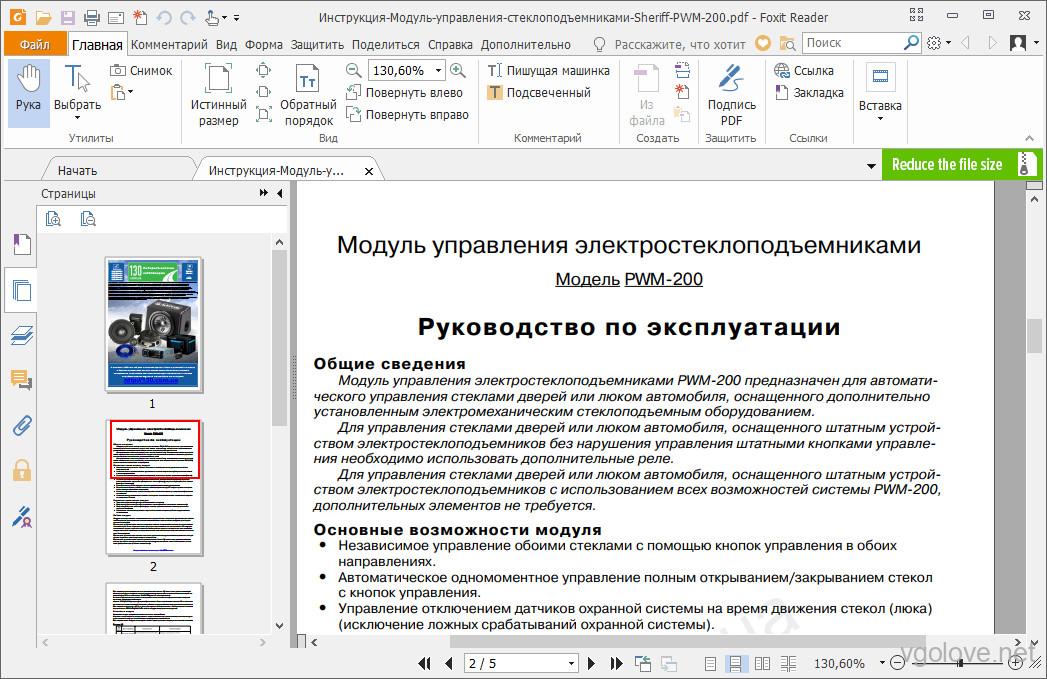Open the security lock panel
The image size is (1047, 679).
[22, 471]
